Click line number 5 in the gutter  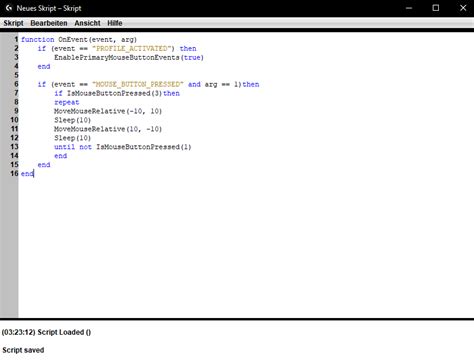[16, 75]
